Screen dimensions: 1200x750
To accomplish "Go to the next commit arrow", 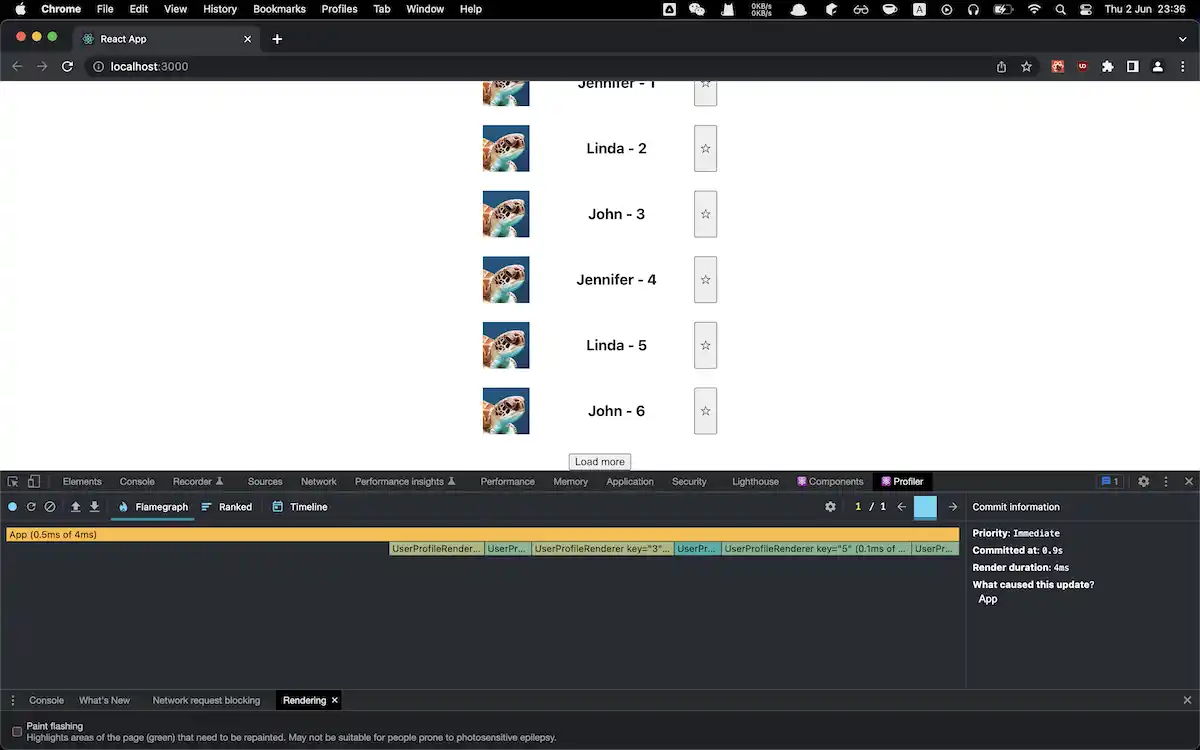I will pos(953,507).
